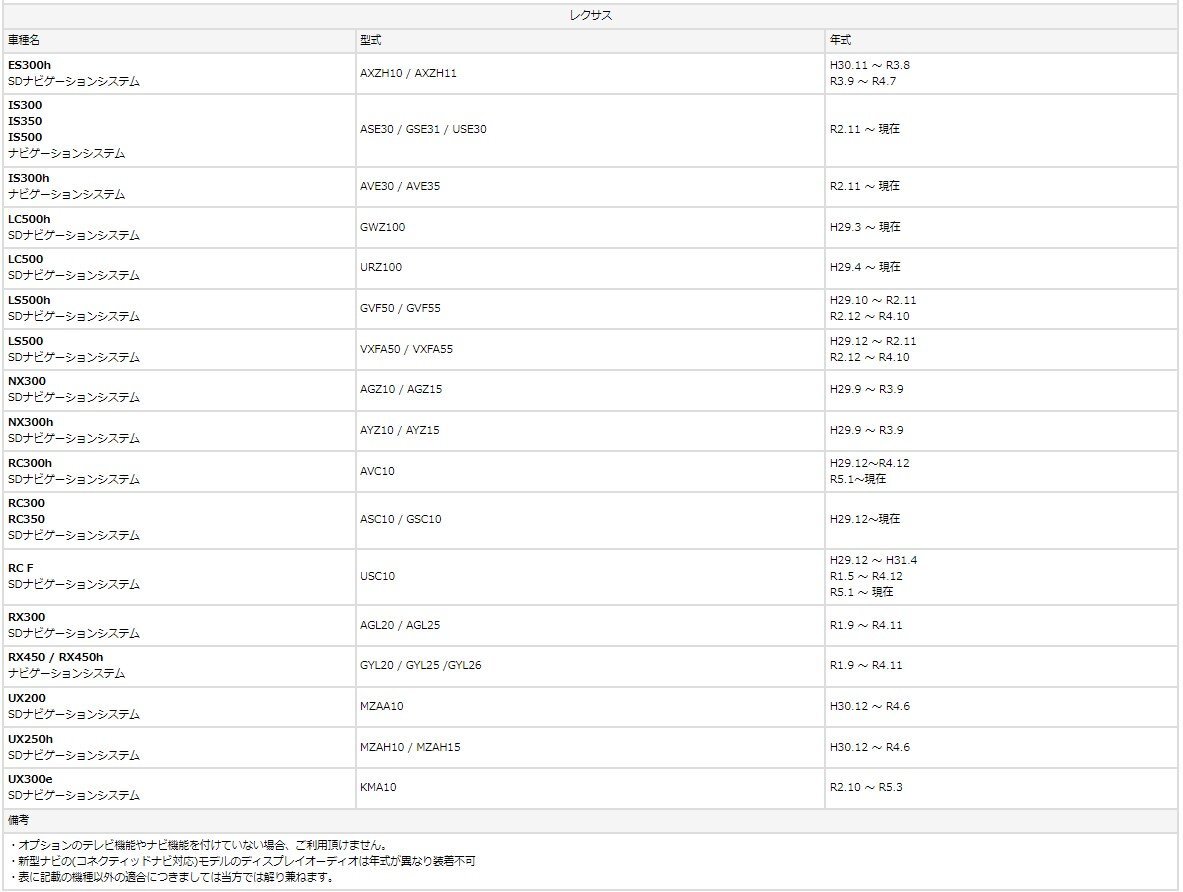Click model code AXZH10 / AXZH11

click(408, 73)
